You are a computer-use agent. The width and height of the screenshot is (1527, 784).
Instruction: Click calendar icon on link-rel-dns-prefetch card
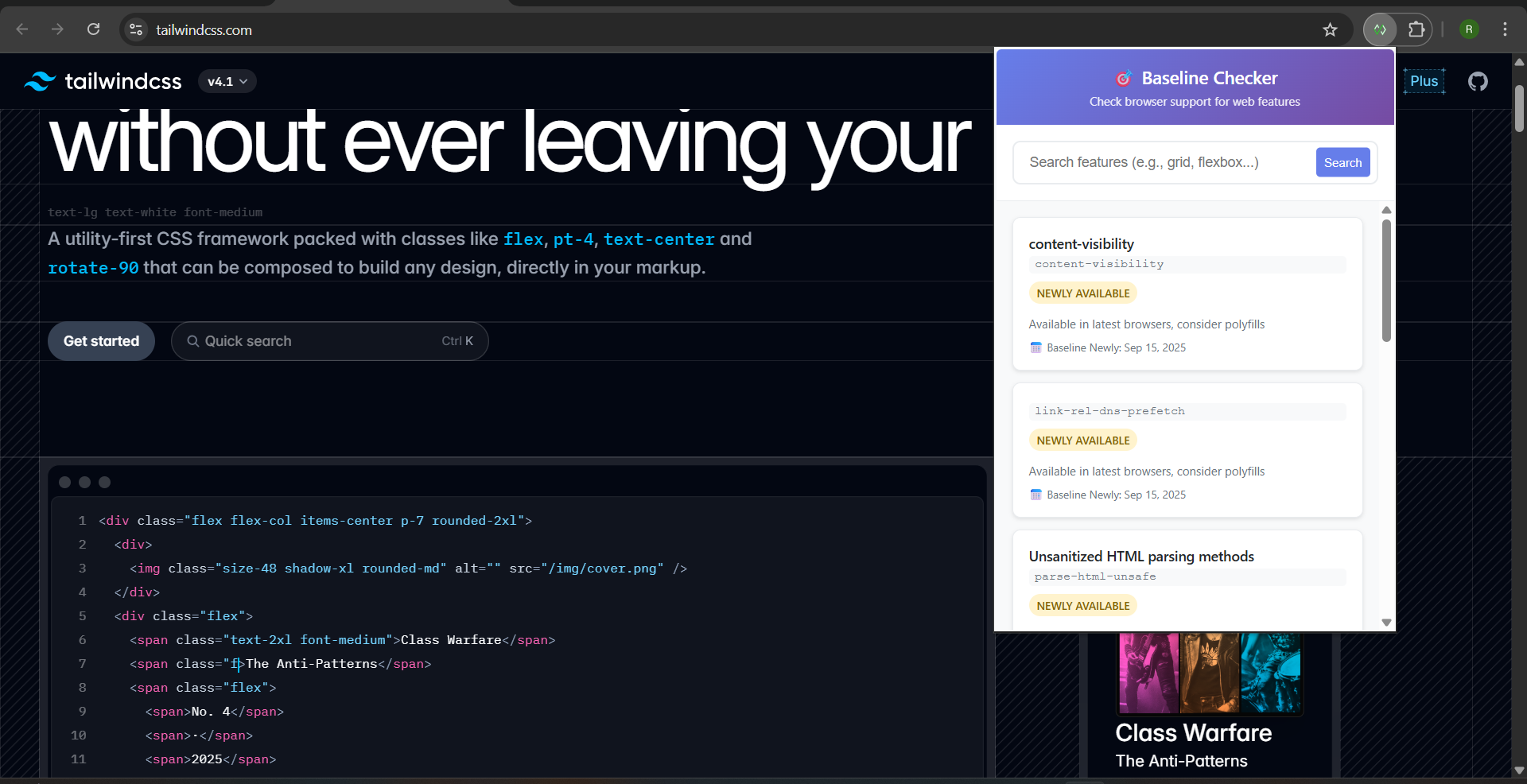(x=1035, y=495)
